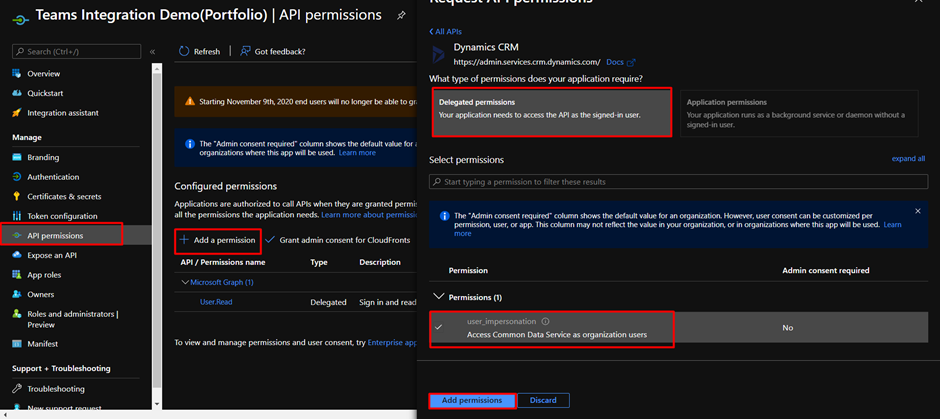This screenshot has width=940, height=419.
Task: Click the Certificates & secrets key icon
Action: tap(17, 197)
